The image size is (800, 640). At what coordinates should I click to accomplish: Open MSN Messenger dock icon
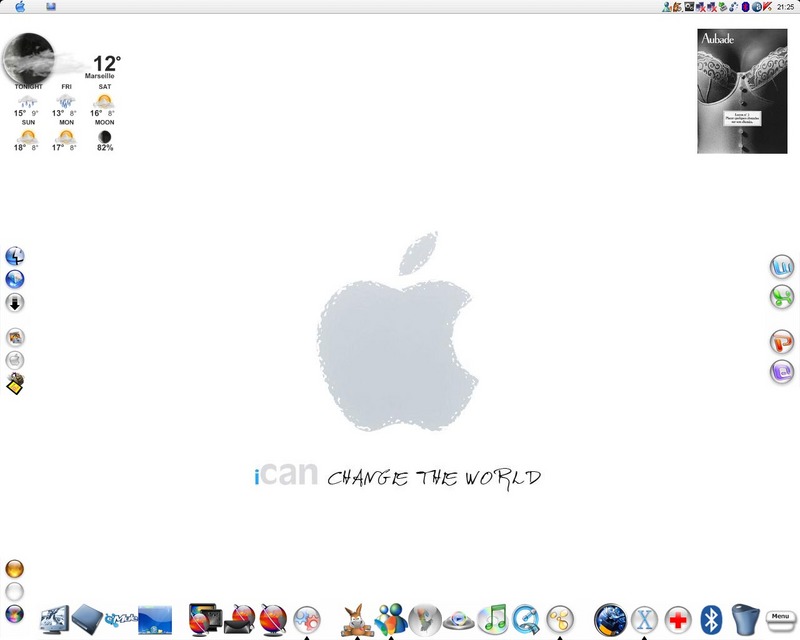[391, 620]
